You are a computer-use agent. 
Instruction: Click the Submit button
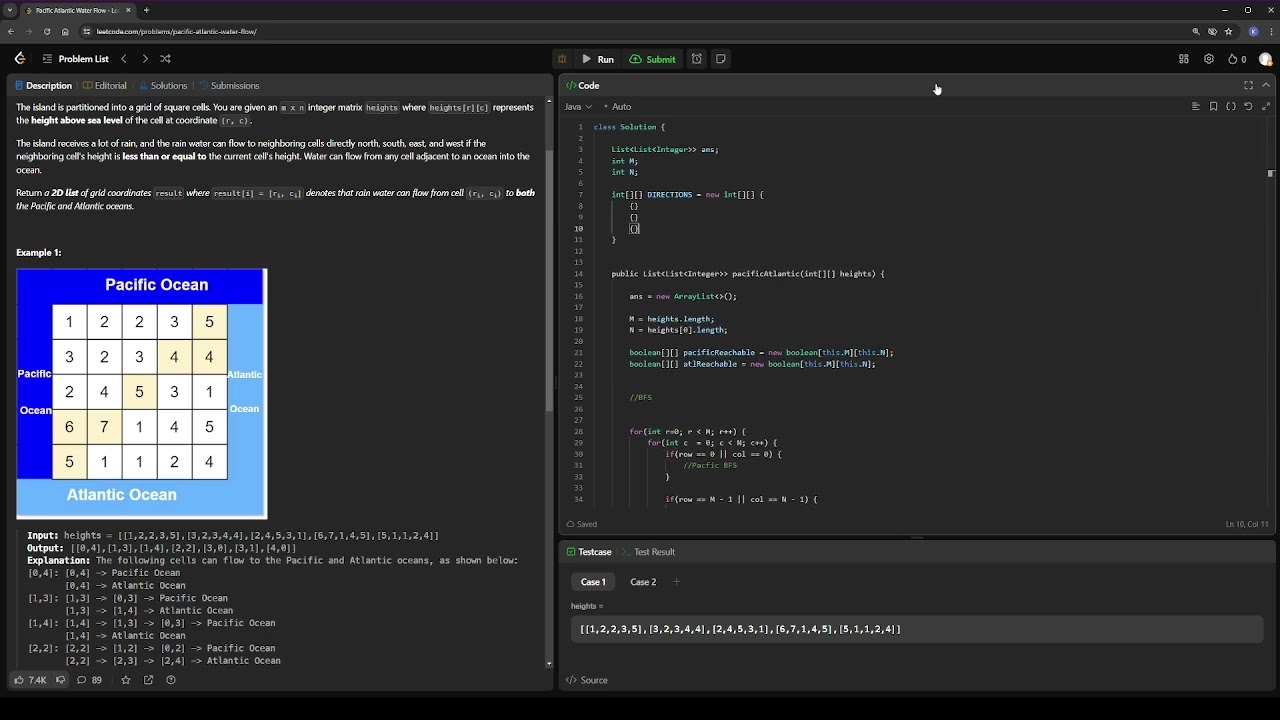click(652, 59)
